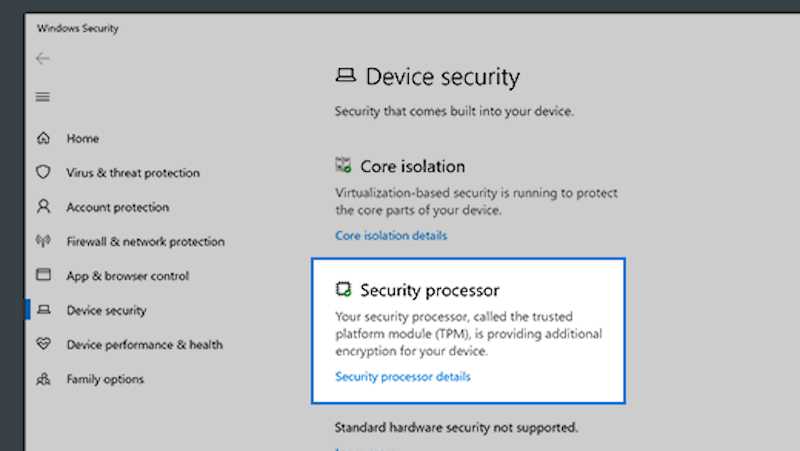
Task: Open Virus & threat protection shield icon
Action: tap(43, 173)
